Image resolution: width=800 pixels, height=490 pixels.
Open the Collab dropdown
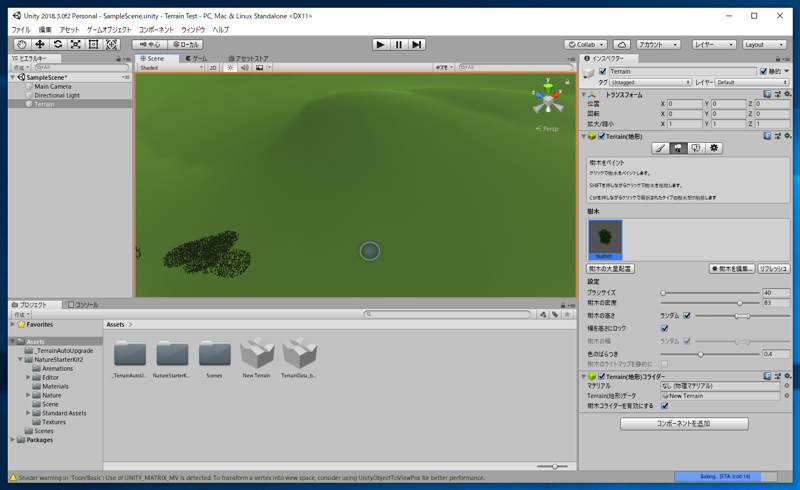coord(586,44)
